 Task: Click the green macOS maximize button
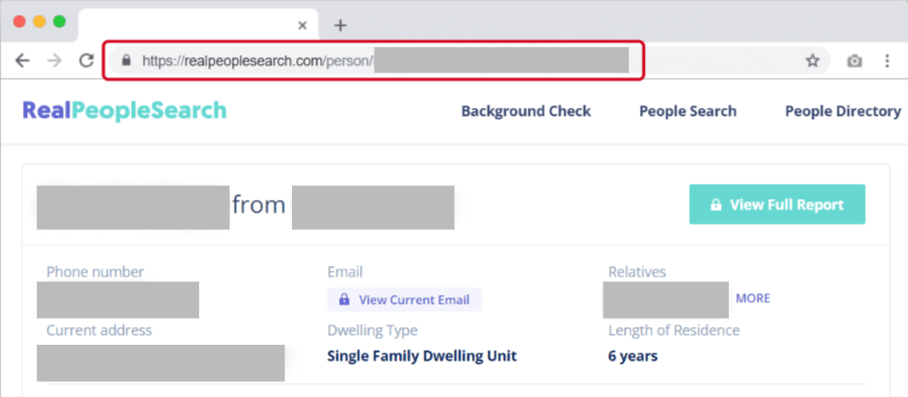59,22
